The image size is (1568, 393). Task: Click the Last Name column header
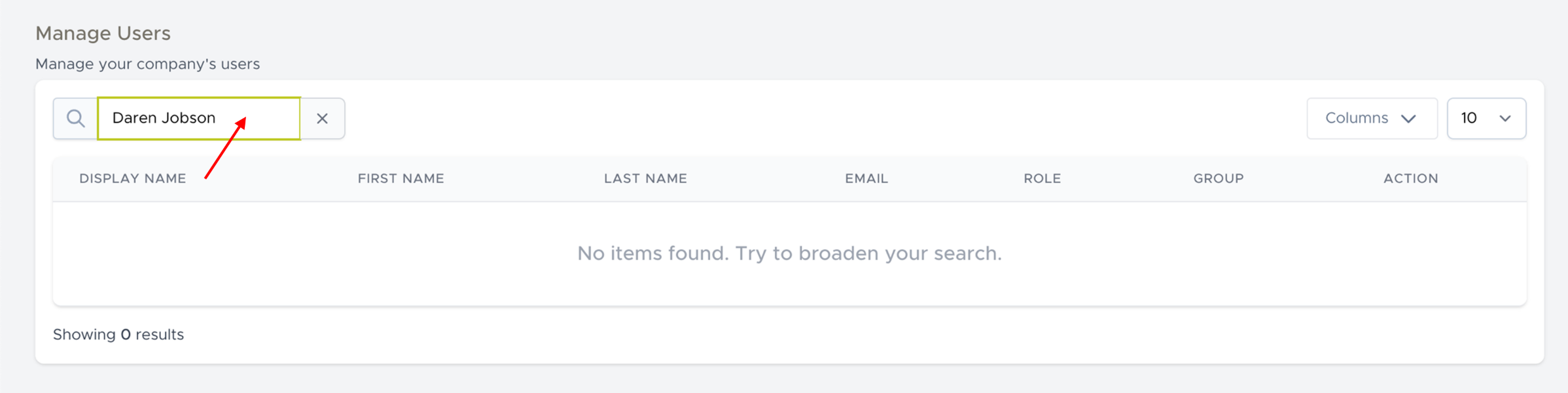coord(645,178)
